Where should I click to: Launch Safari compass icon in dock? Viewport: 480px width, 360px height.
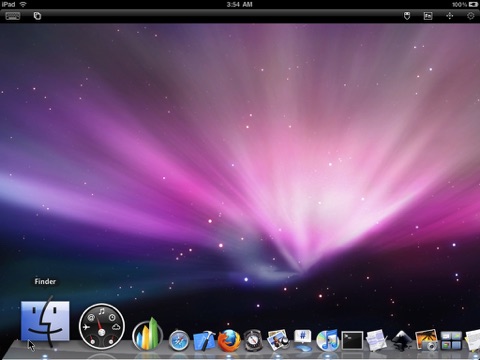pos(179,341)
